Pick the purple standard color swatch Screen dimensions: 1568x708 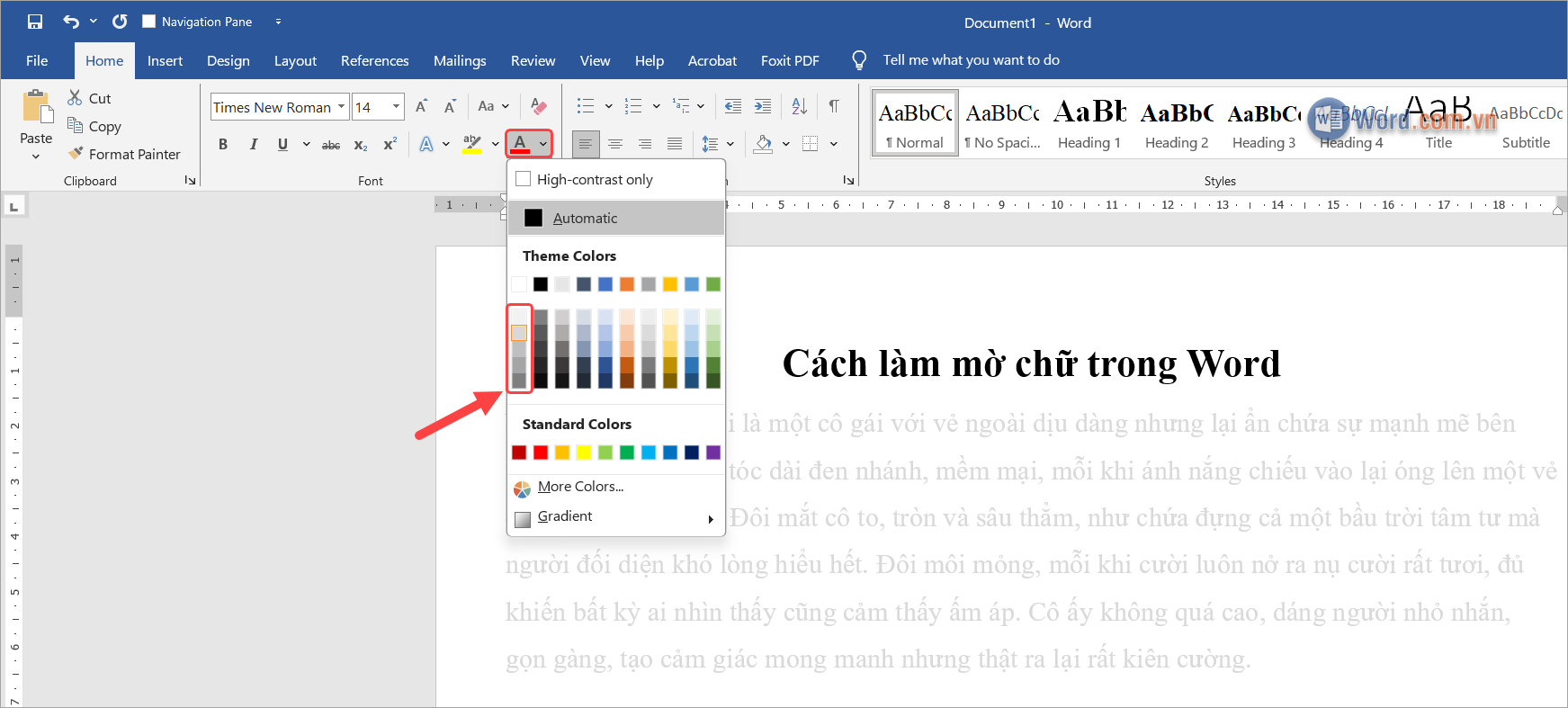(713, 453)
